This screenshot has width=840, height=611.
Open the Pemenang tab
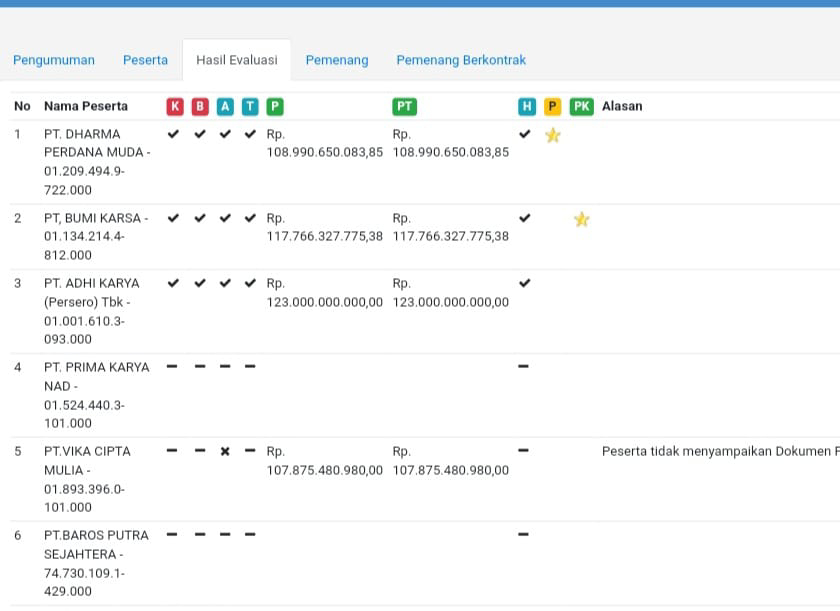[337, 60]
